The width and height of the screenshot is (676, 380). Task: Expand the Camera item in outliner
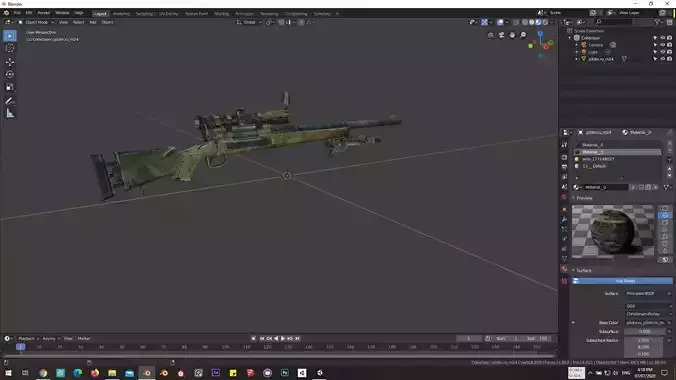[x=577, y=45]
